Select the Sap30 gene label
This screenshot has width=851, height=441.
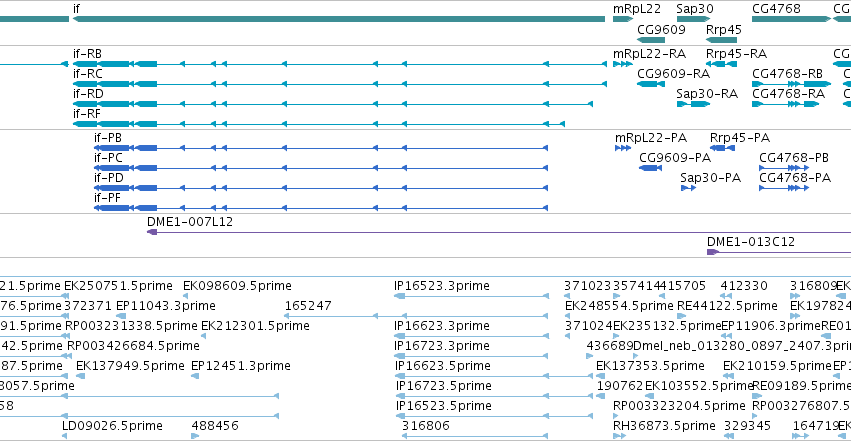695,9
